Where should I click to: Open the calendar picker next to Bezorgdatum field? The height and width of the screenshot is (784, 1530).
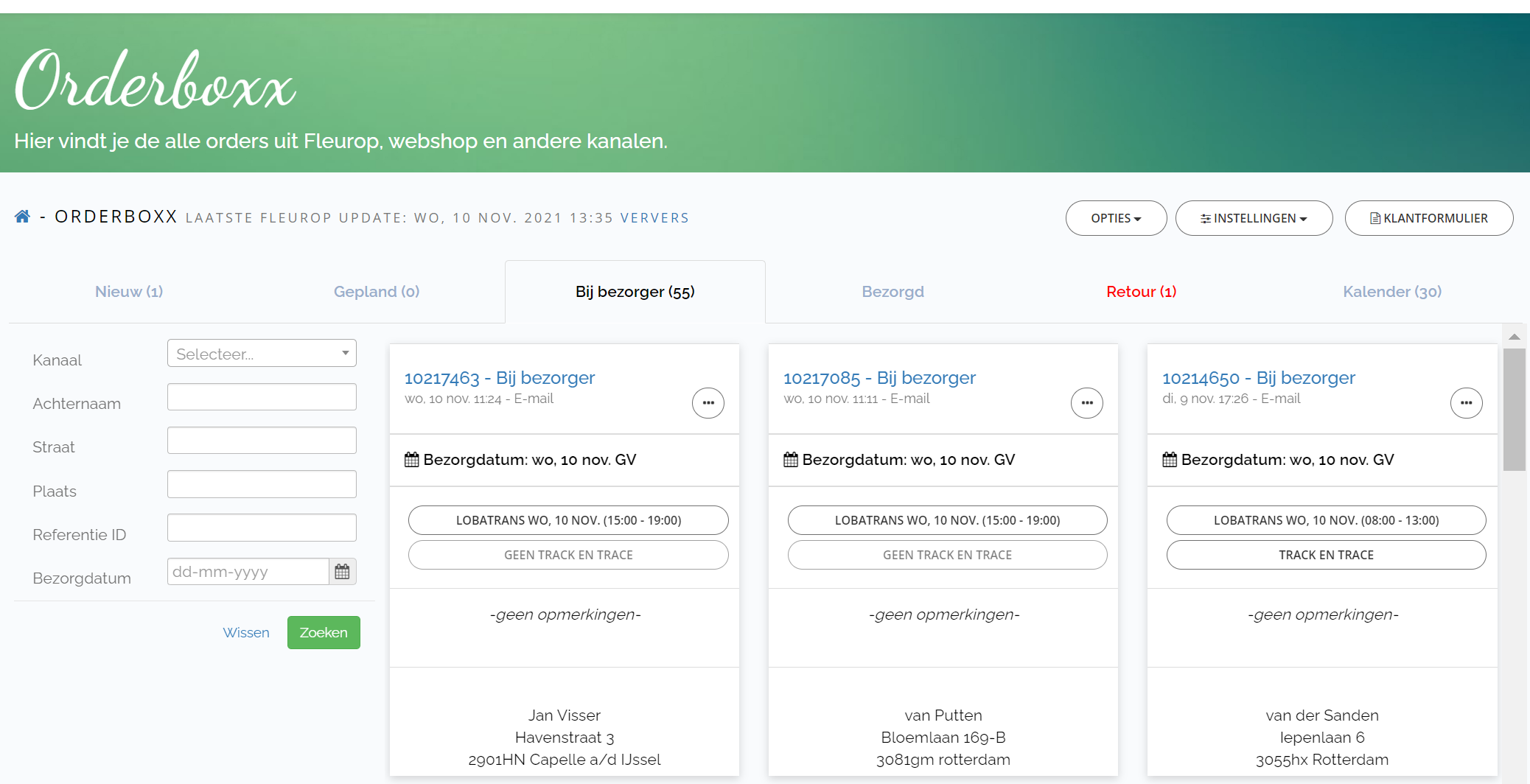pos(343,572)
